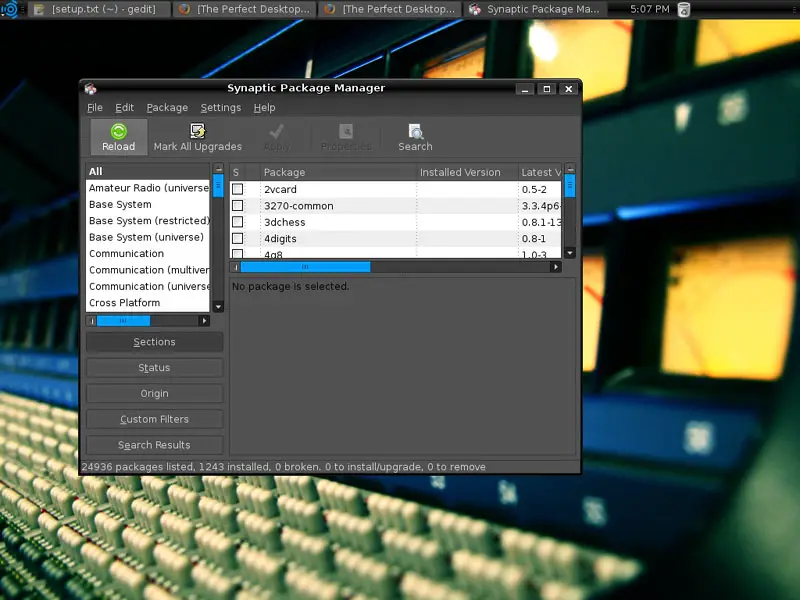The height and width of the screenshot is (600, 800).
Task: Select Communication (universe) section
Action: pyautogui.click(x=147, y=286)
